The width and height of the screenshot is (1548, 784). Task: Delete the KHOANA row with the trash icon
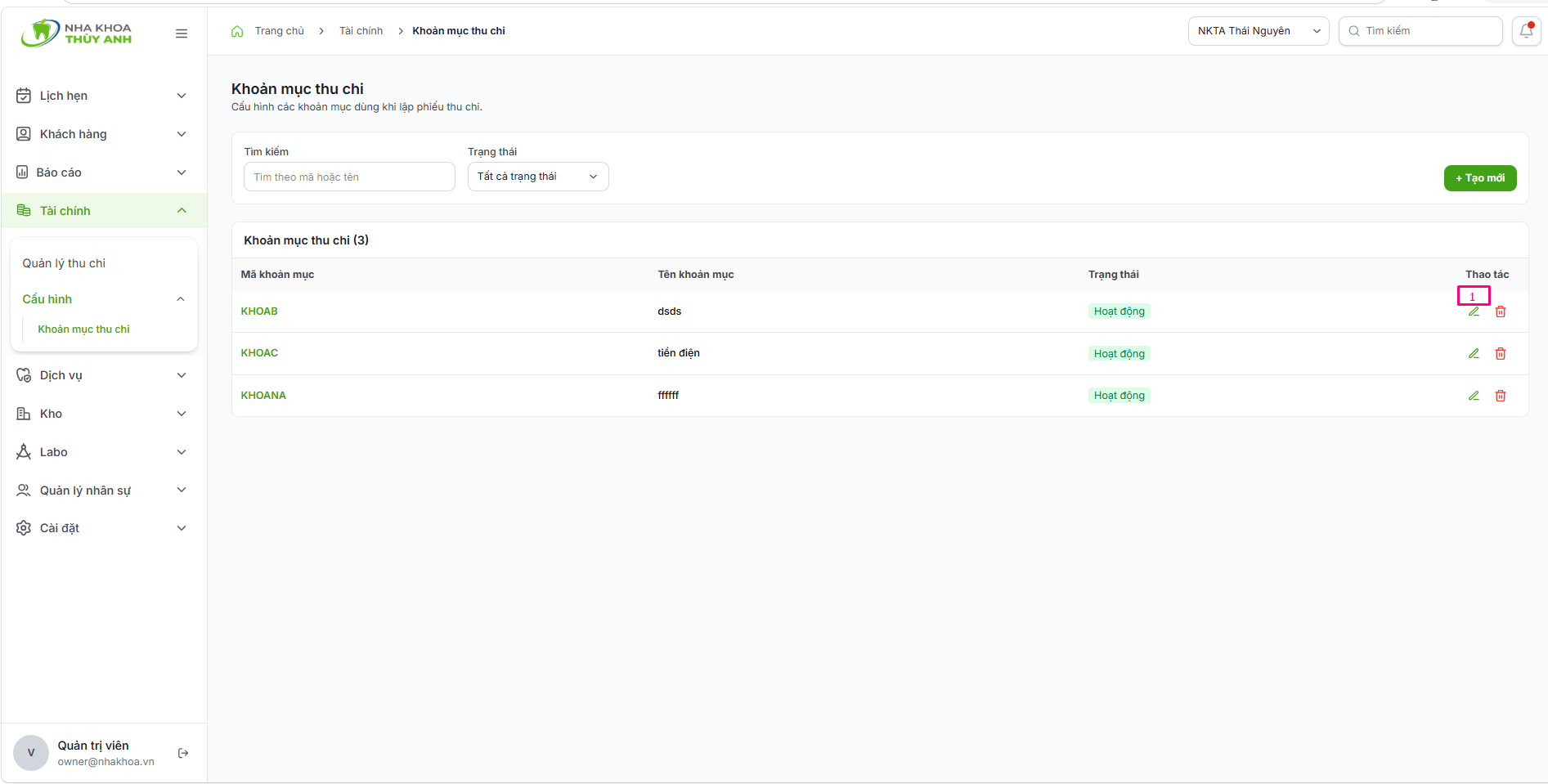(x=1501, y=396)
